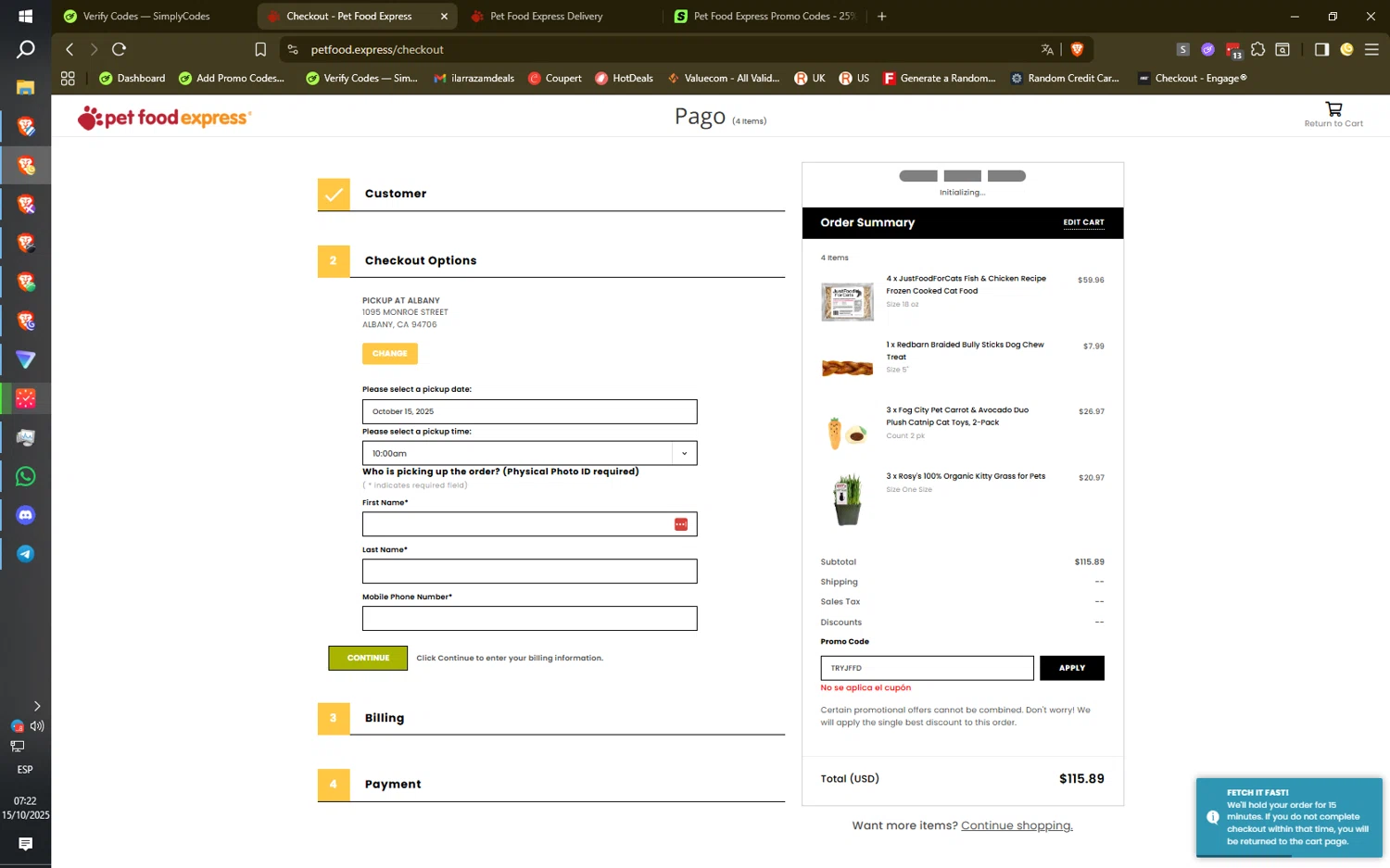The height and width of the screenshot is (868, 1390).
Task: Open the extensions puzzle piece menu
Action: point(1257,49)
